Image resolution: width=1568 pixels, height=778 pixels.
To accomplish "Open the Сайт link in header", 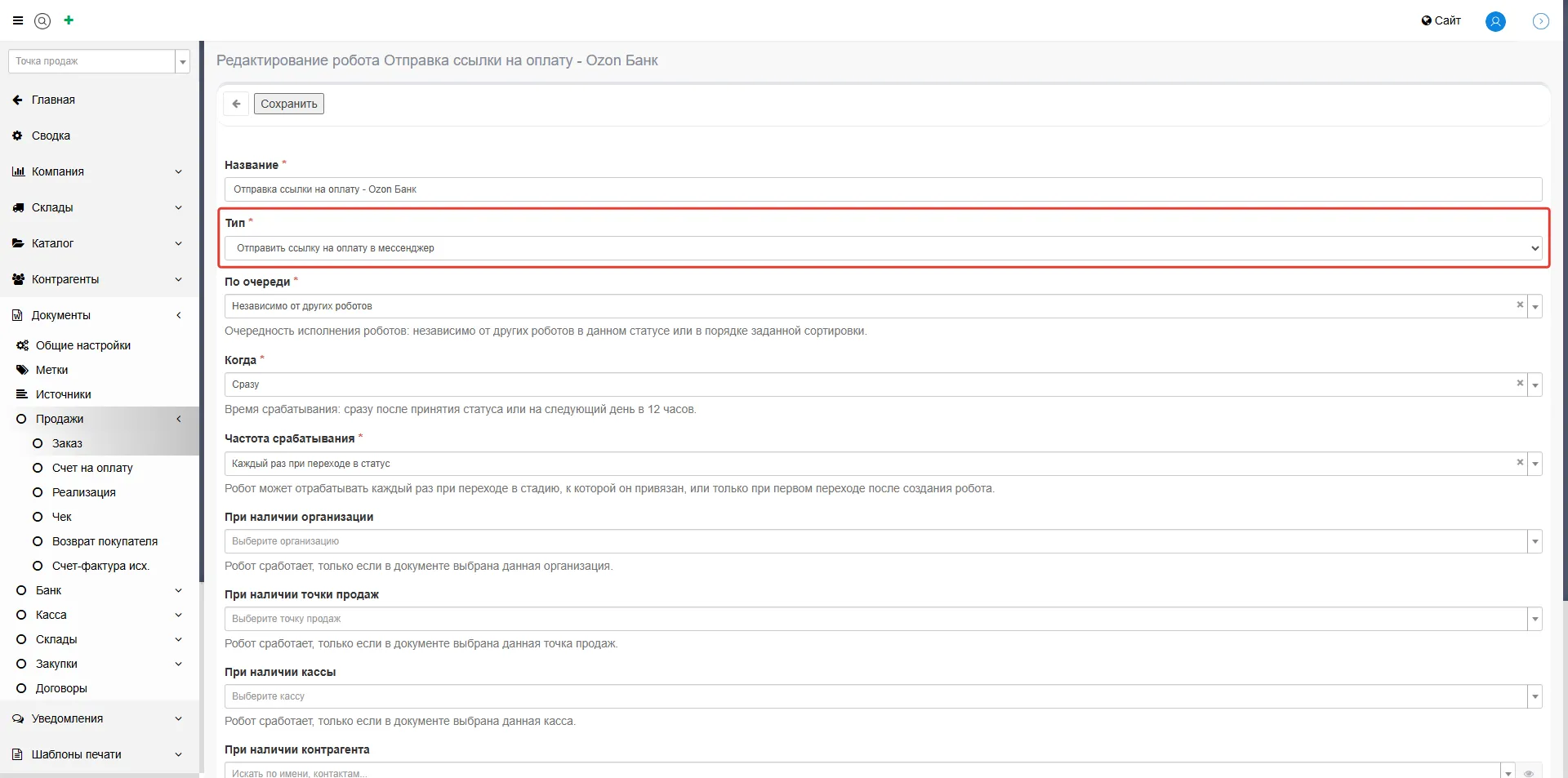I will 1441,20.
